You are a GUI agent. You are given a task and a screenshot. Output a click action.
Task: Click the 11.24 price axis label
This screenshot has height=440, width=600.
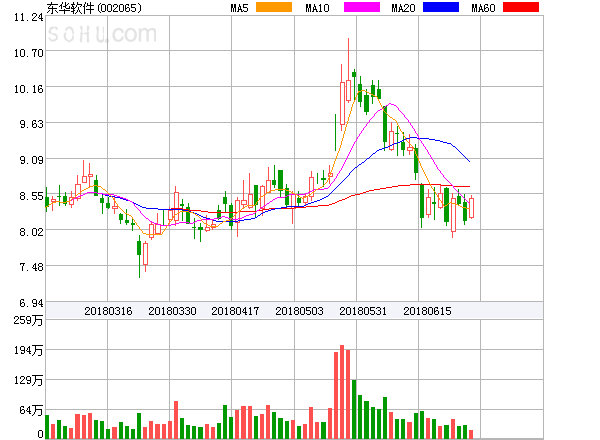(x=29, y=17)
